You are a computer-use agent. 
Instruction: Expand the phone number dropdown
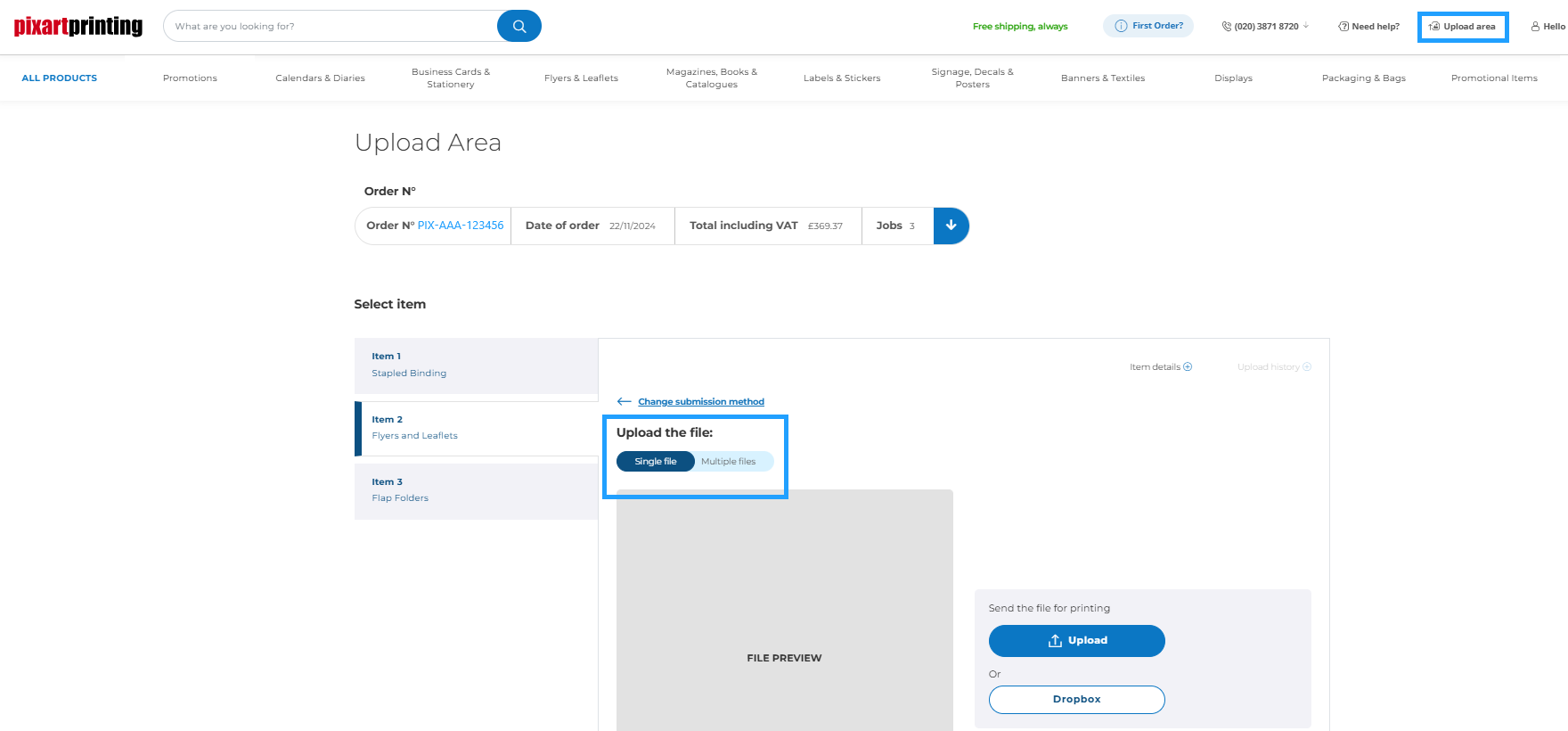click(x=1306, y=26)
